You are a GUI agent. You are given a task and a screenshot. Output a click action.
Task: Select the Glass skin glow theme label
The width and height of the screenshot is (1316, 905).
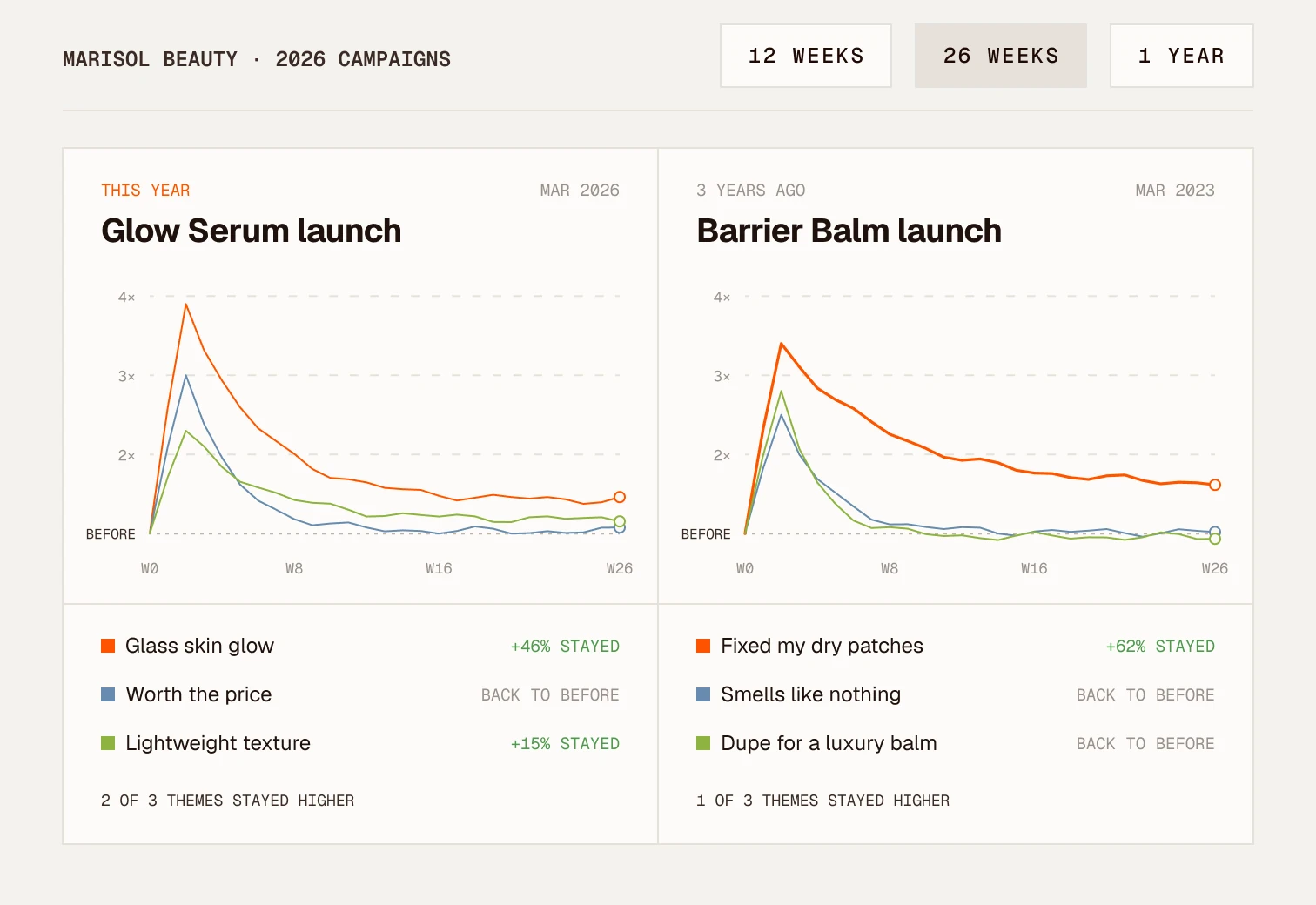(199, 646)
